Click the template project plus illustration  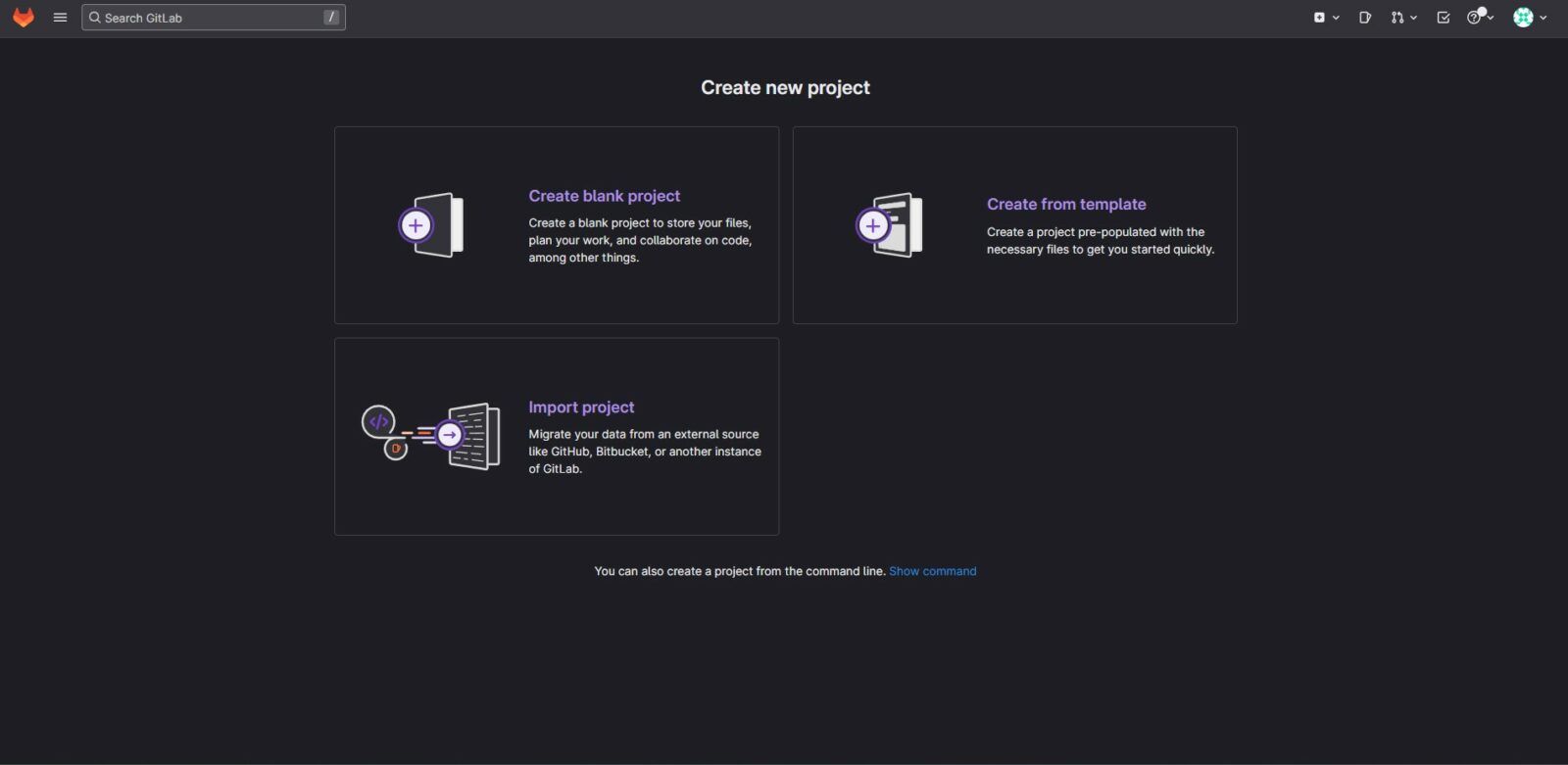(890, 225)
